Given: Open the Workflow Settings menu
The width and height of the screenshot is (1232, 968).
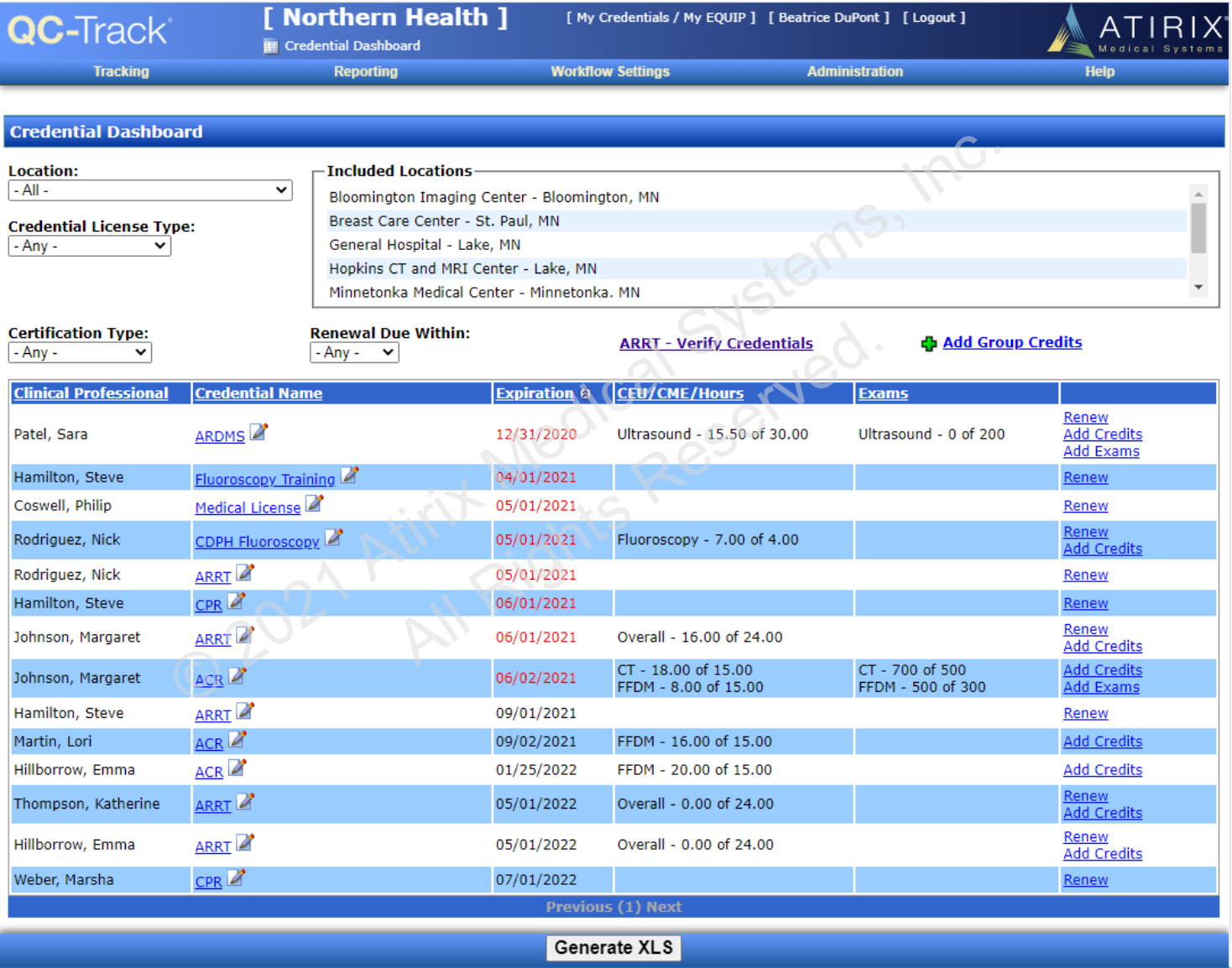Looking at the screenshot, I should [609, 72].
